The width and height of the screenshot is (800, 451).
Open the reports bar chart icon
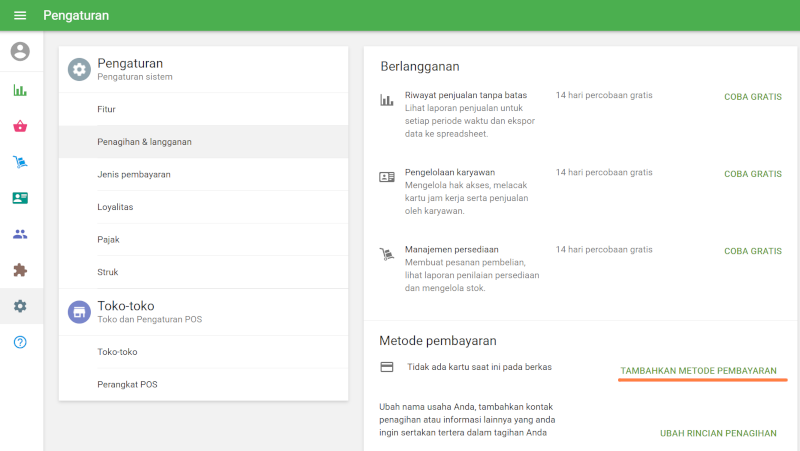(20, 90)
